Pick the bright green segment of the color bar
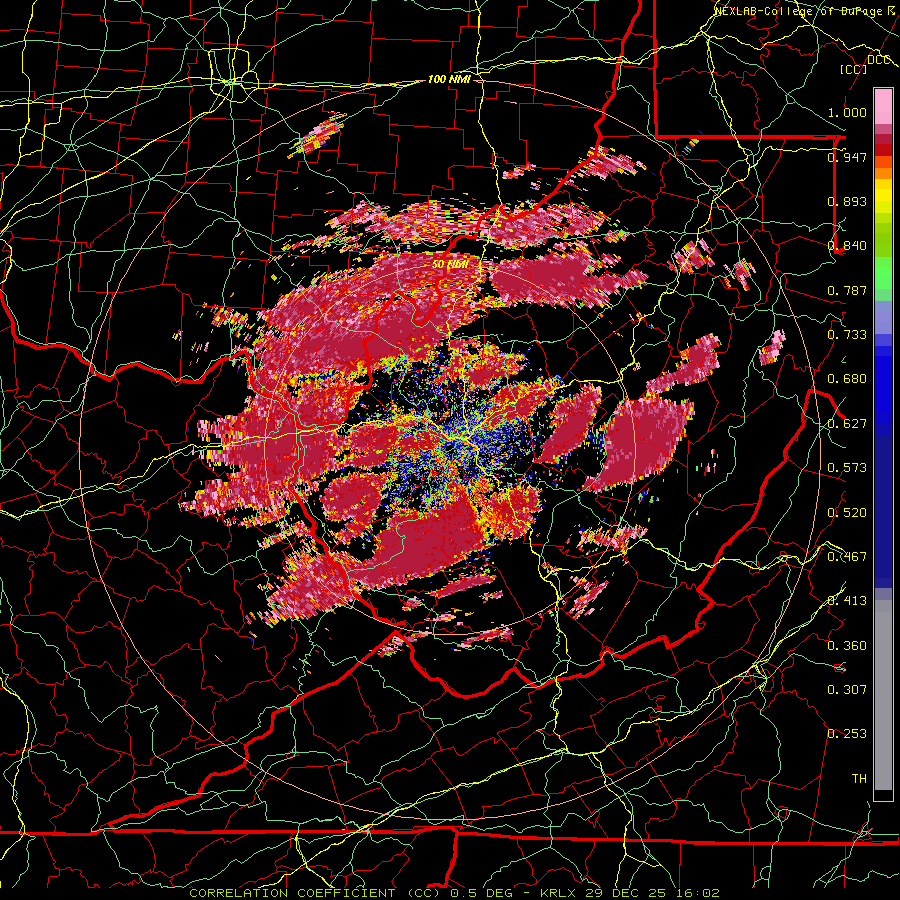 point(883,272)
